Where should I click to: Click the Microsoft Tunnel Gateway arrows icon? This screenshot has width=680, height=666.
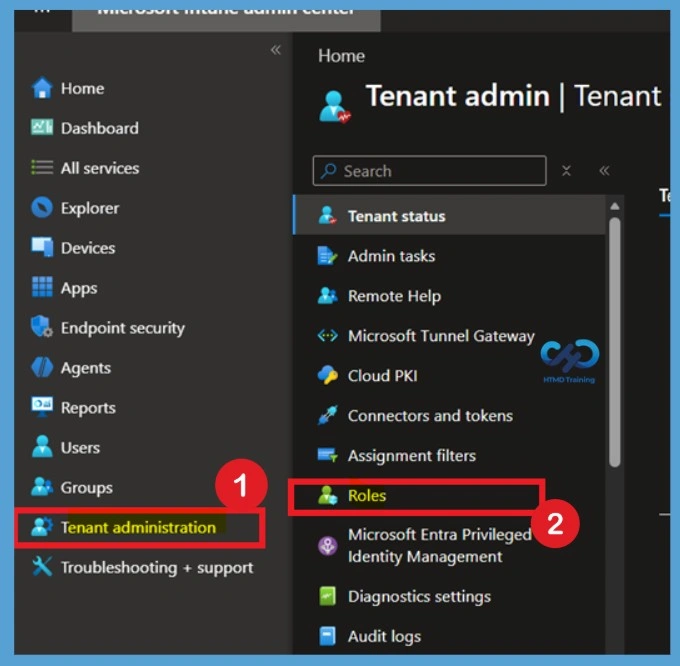pos(327,336)
